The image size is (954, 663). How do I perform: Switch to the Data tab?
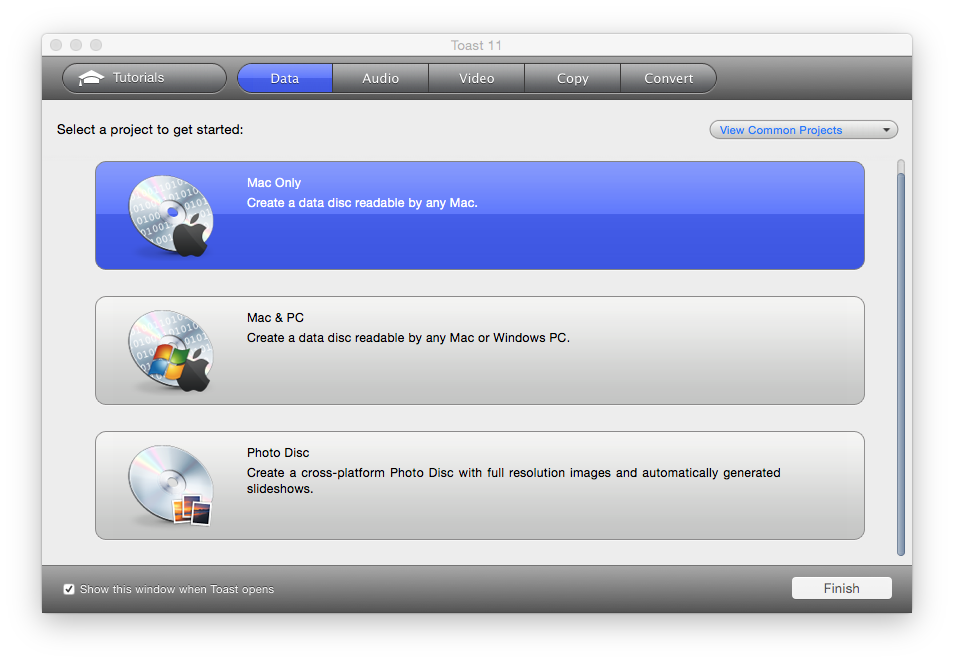click(285, 78)
